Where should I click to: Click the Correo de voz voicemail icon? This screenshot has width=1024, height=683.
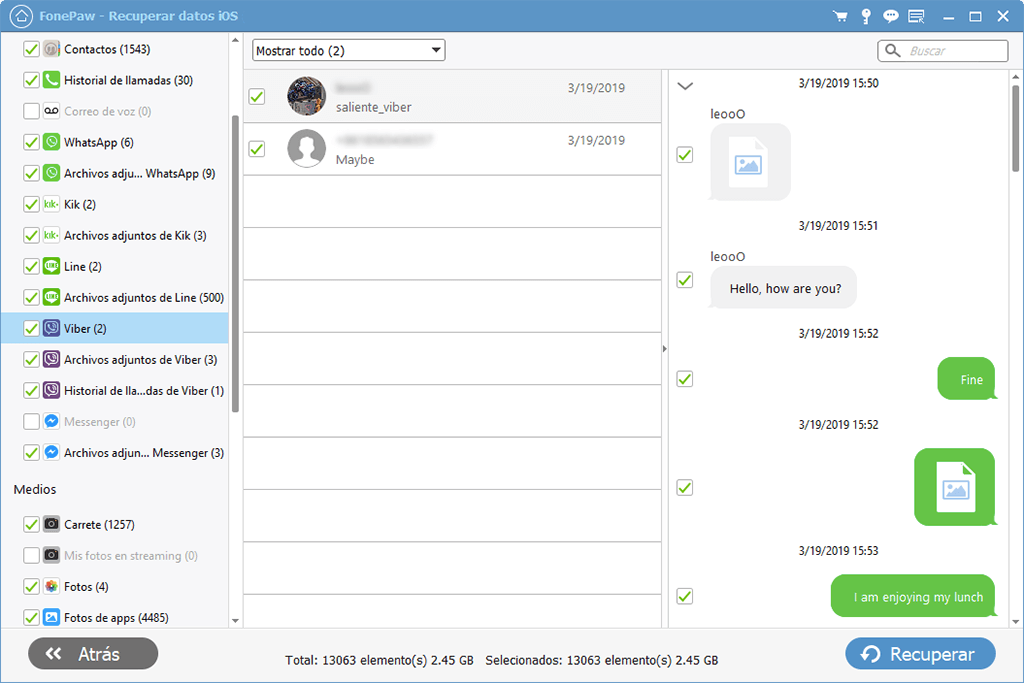coord(52,111)
